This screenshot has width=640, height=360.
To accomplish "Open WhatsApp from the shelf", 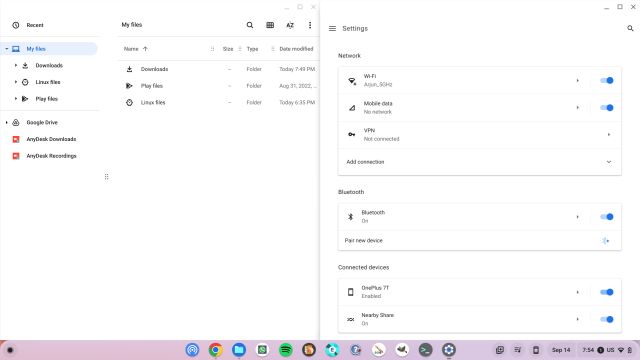I will pyautogui.click(x=262, y=350).
